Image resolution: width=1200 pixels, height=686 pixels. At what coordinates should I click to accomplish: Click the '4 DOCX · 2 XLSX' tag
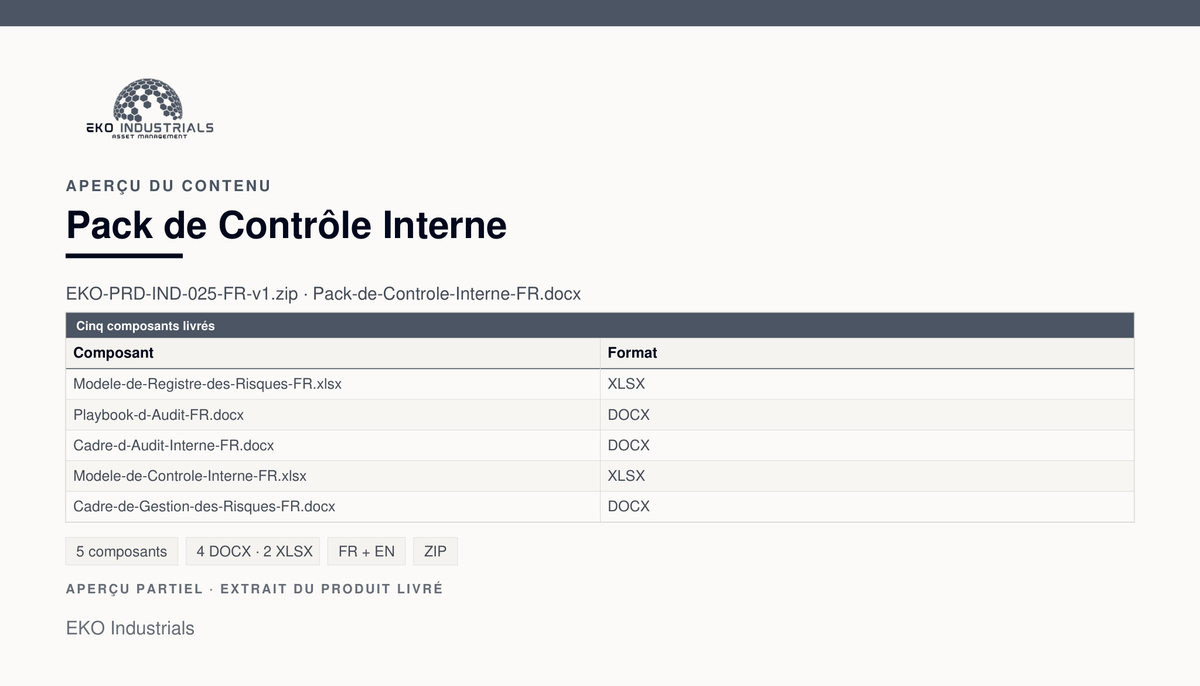pyautogui.click(x=253, y=552)
